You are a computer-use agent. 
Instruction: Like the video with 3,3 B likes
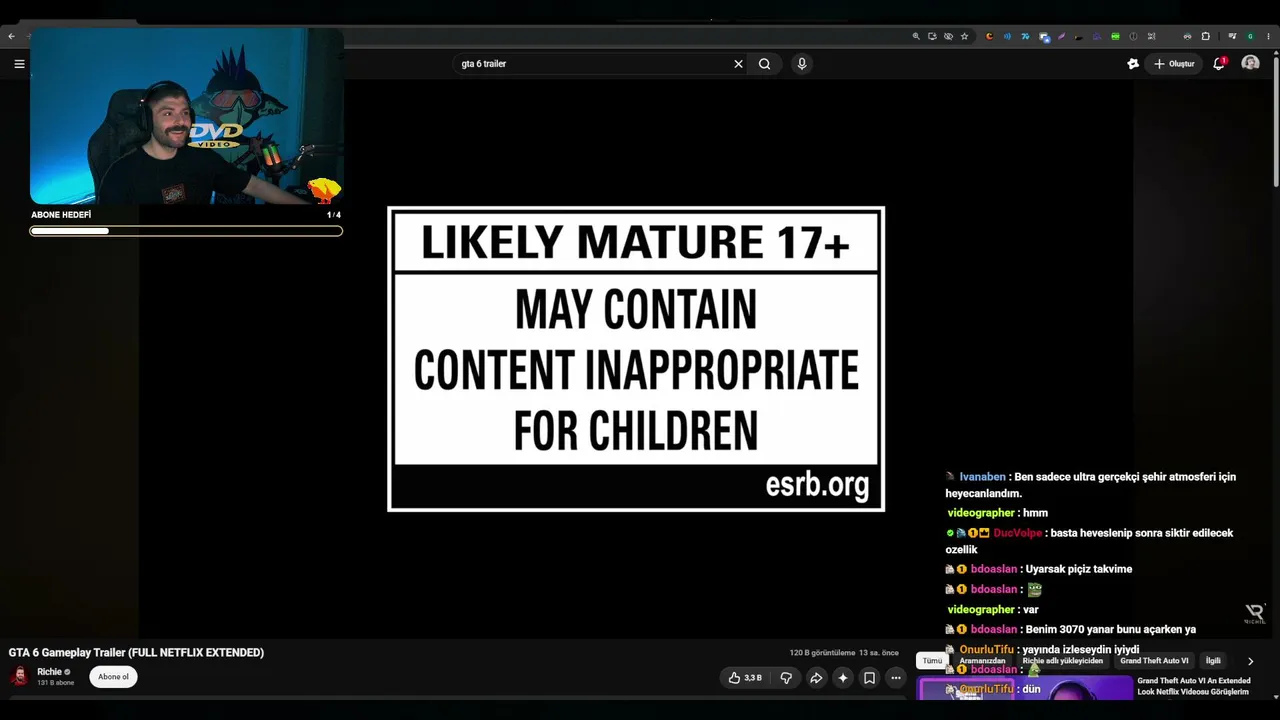[x=745, y=678]
